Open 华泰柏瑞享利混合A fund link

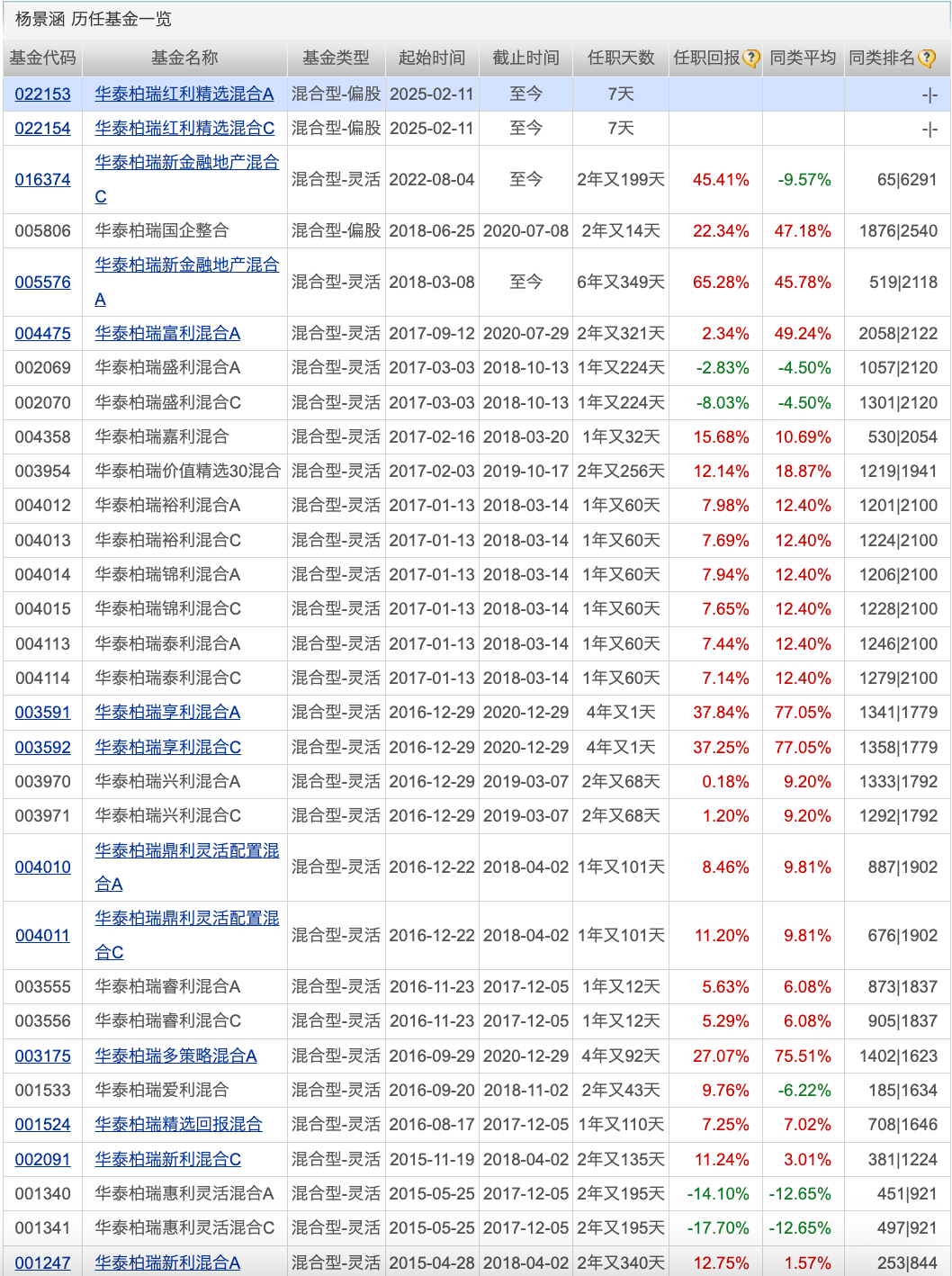(x=167, y=712)
